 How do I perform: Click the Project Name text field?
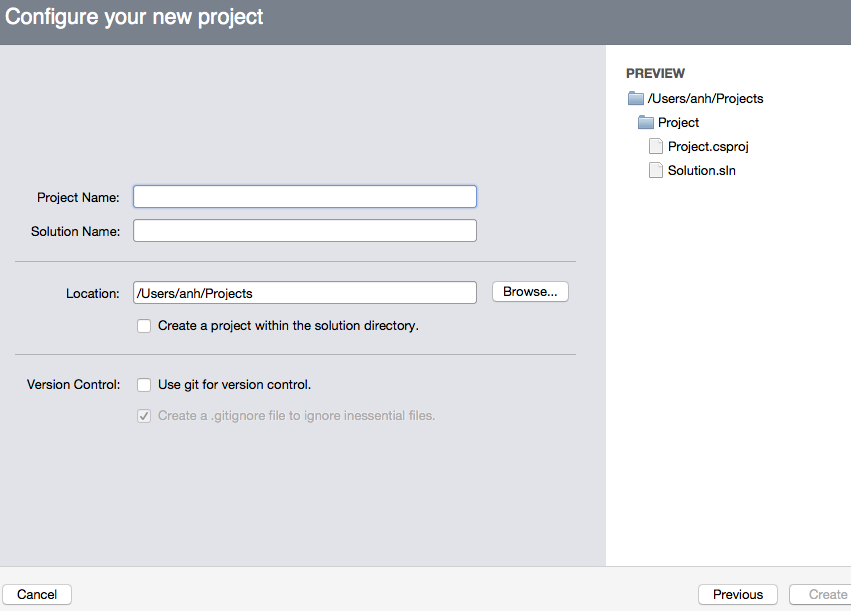point(305,196)
